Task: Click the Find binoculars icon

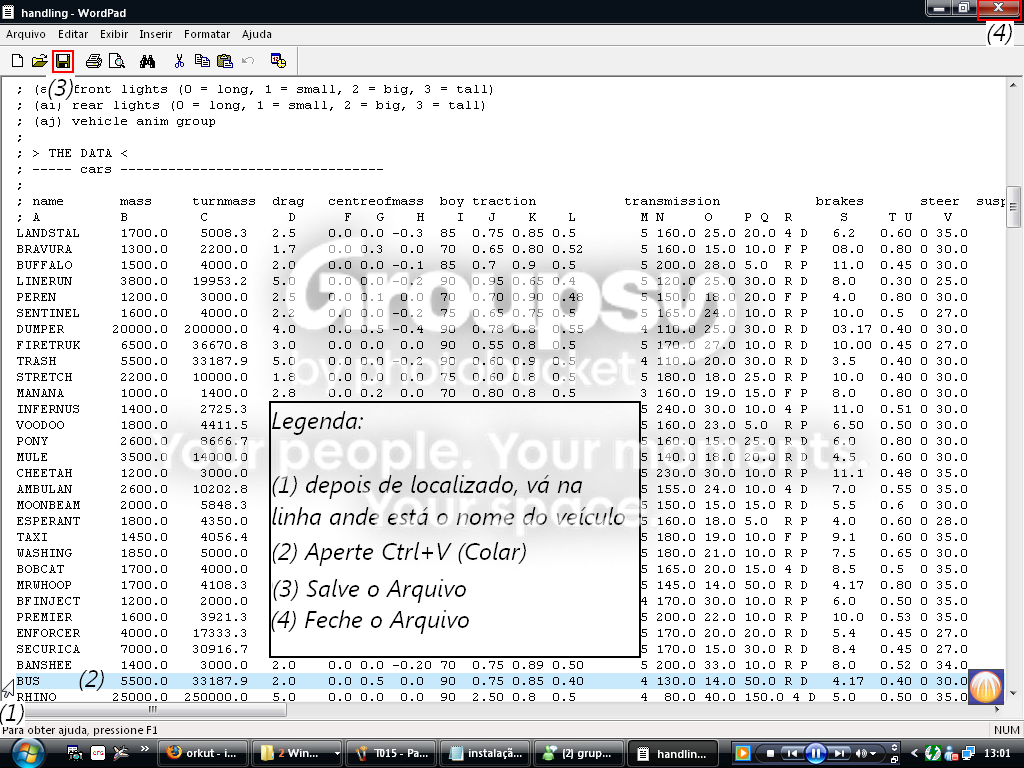Action: pos(148,61)
